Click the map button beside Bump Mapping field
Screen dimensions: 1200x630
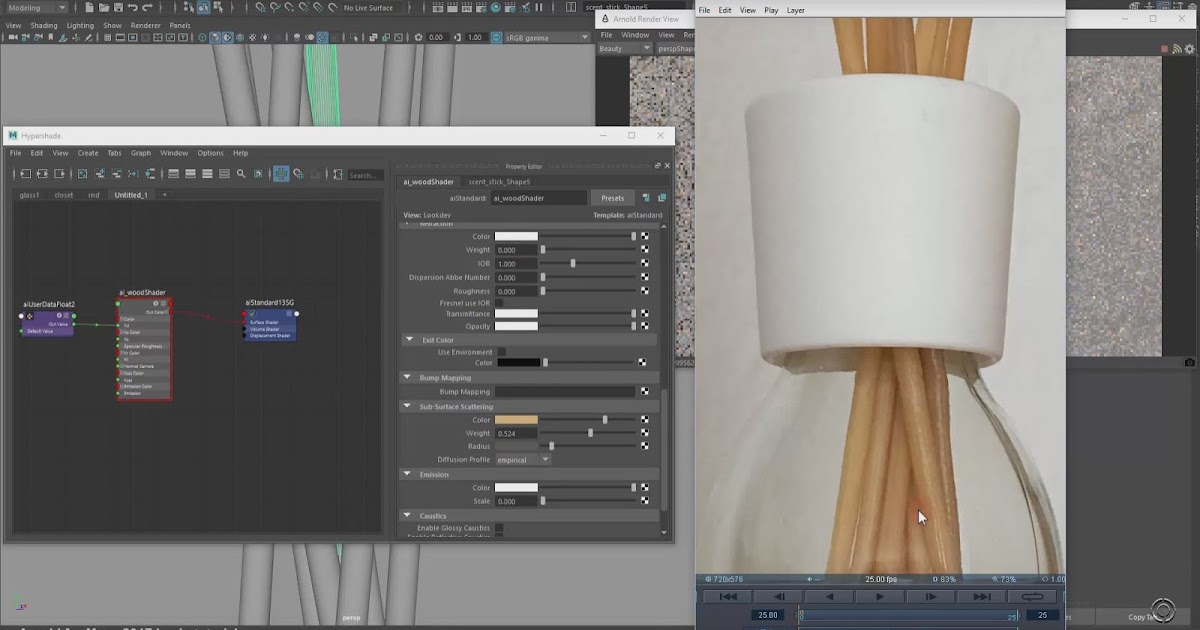644,392
